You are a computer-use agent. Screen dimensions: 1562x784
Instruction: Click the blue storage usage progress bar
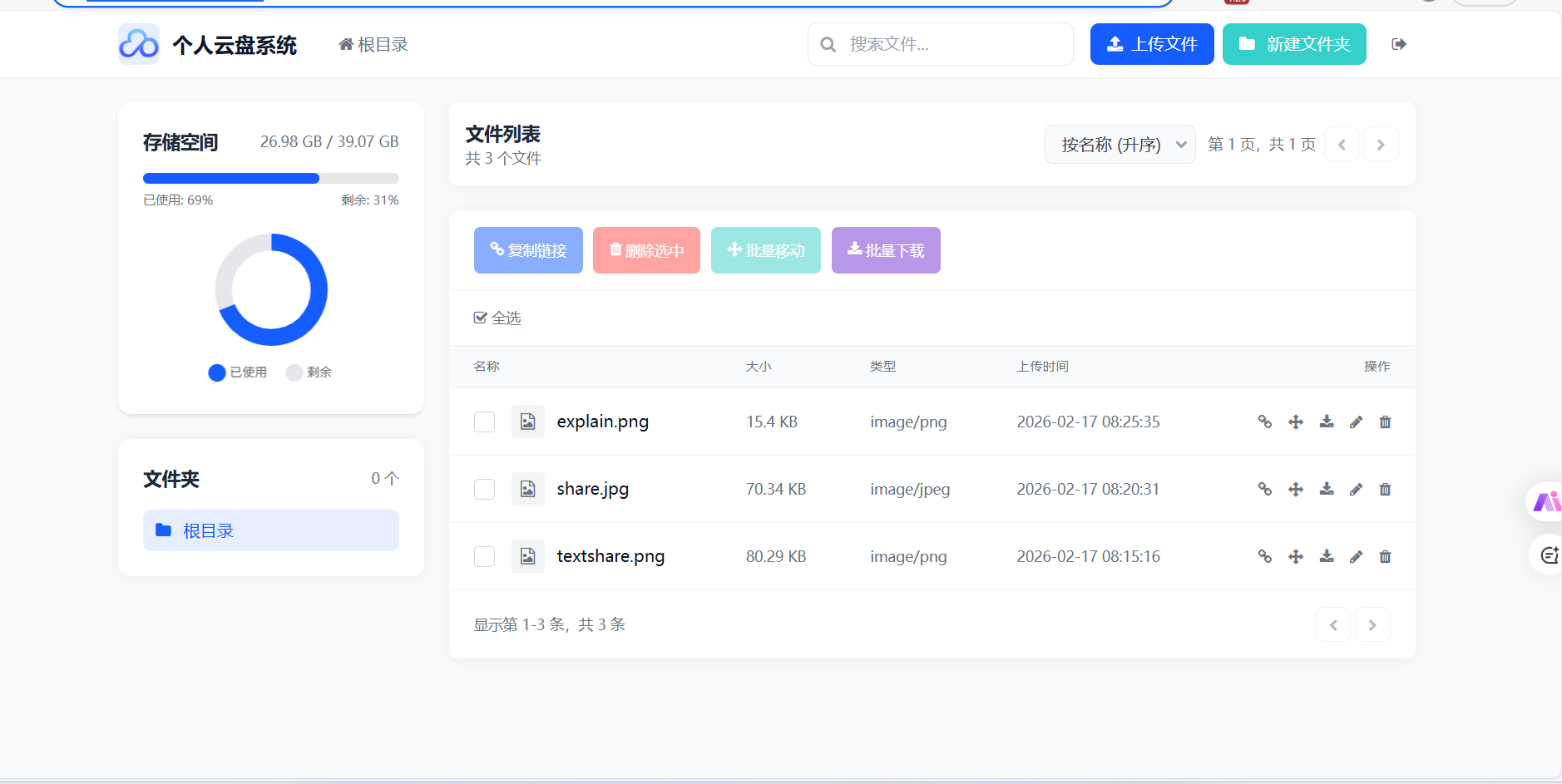[231, 178]
